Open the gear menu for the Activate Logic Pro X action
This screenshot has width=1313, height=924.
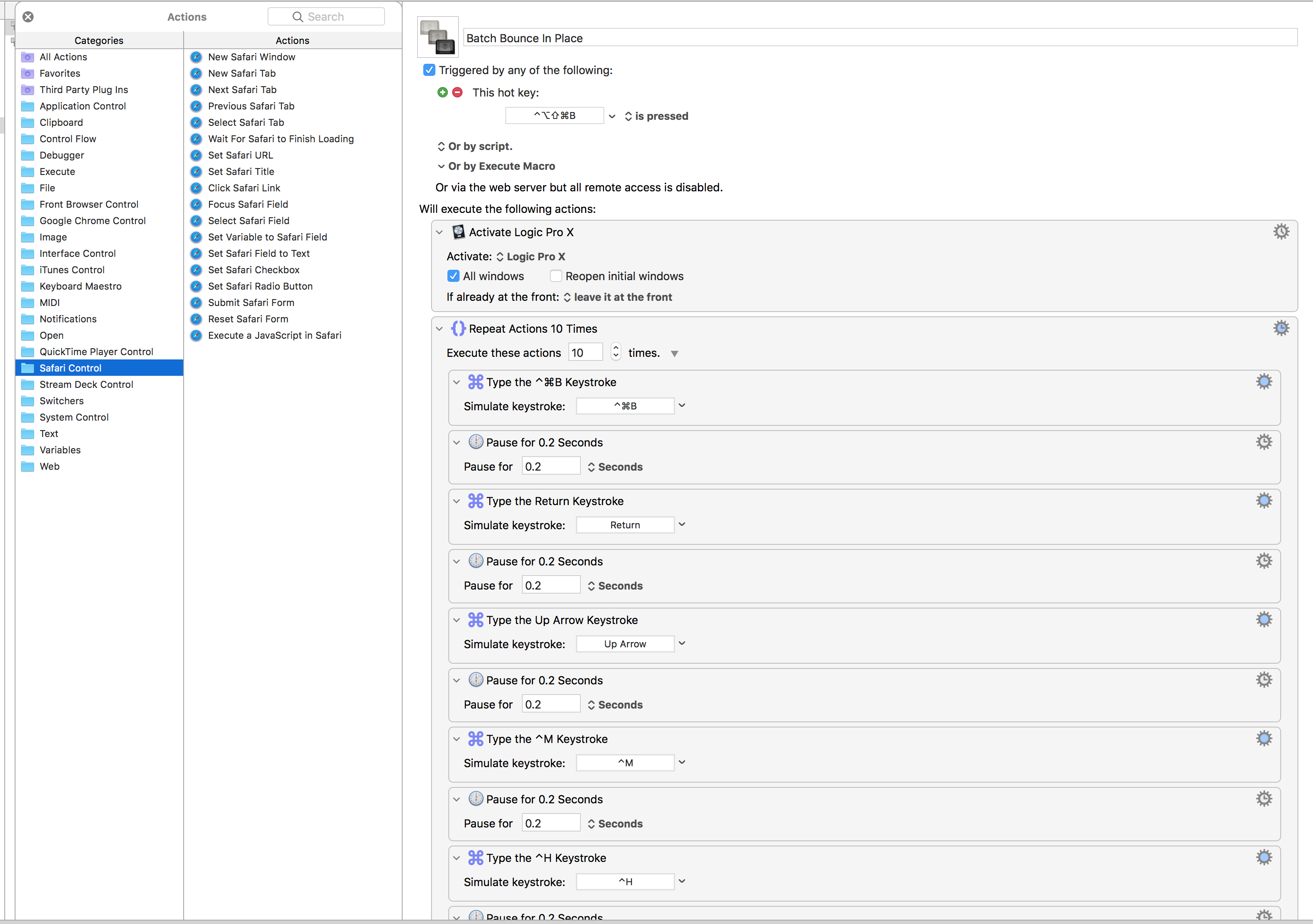[x=1281, y=231]
